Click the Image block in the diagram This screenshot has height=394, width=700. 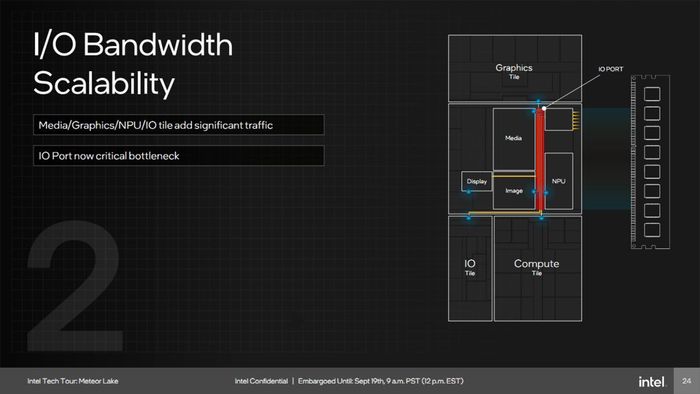tap(514, 191)
